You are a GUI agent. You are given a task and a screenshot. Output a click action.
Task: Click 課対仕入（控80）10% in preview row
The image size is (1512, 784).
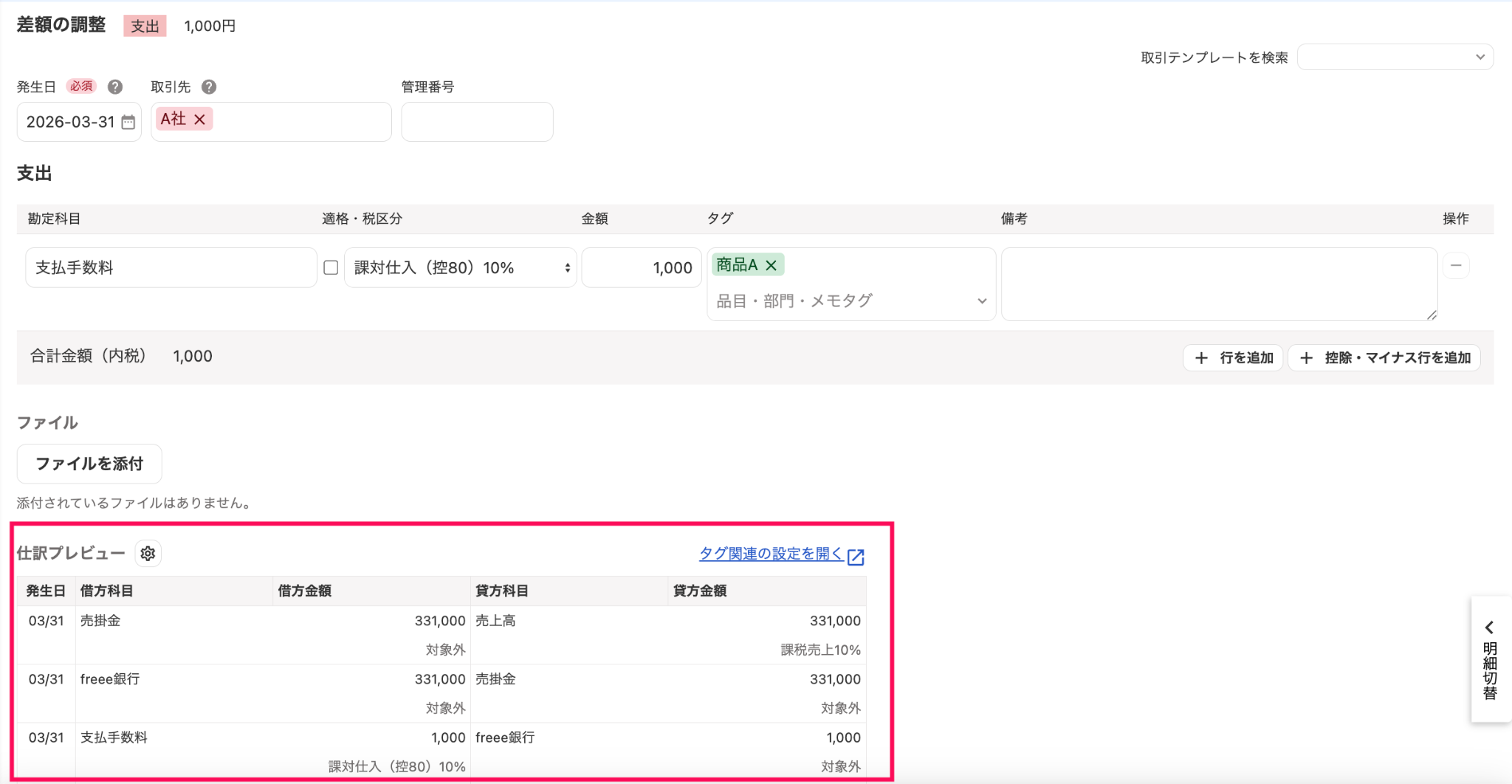tap(396, 766)
